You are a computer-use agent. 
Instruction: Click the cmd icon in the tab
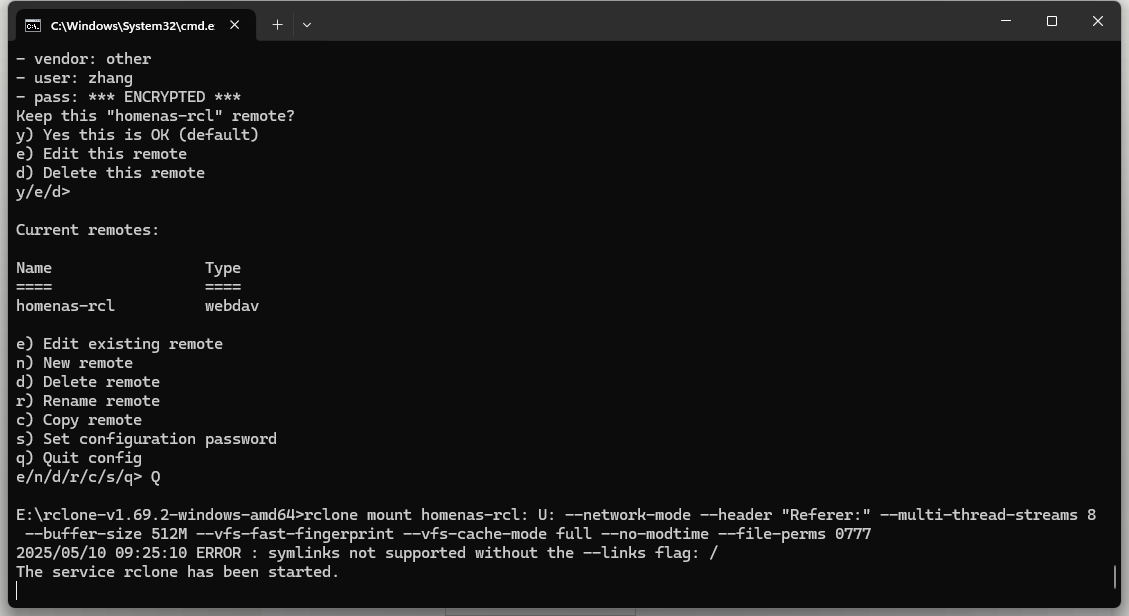point(33,26)
